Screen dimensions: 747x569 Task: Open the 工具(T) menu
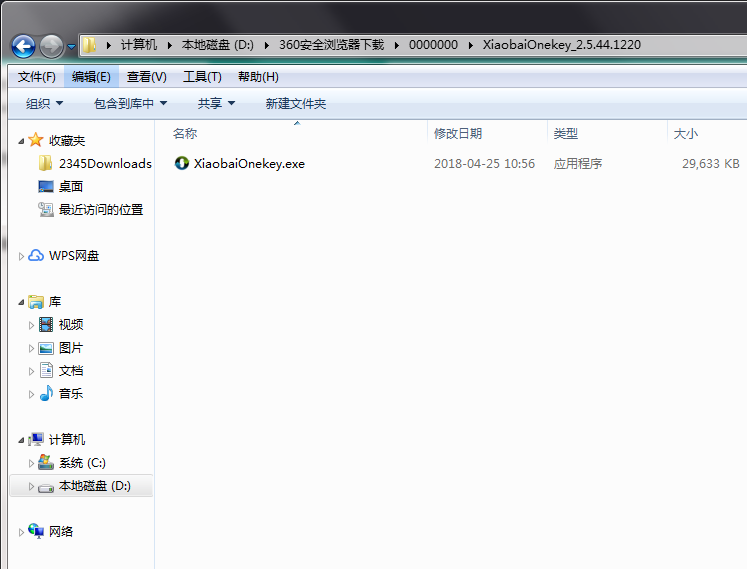[x=202, y=77]
